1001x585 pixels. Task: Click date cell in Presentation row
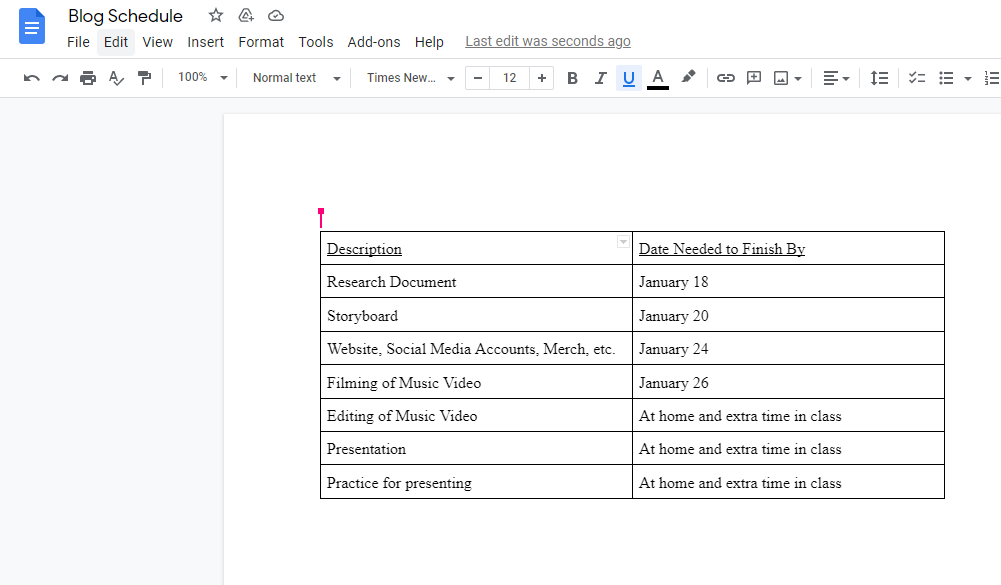pos(788,449)
